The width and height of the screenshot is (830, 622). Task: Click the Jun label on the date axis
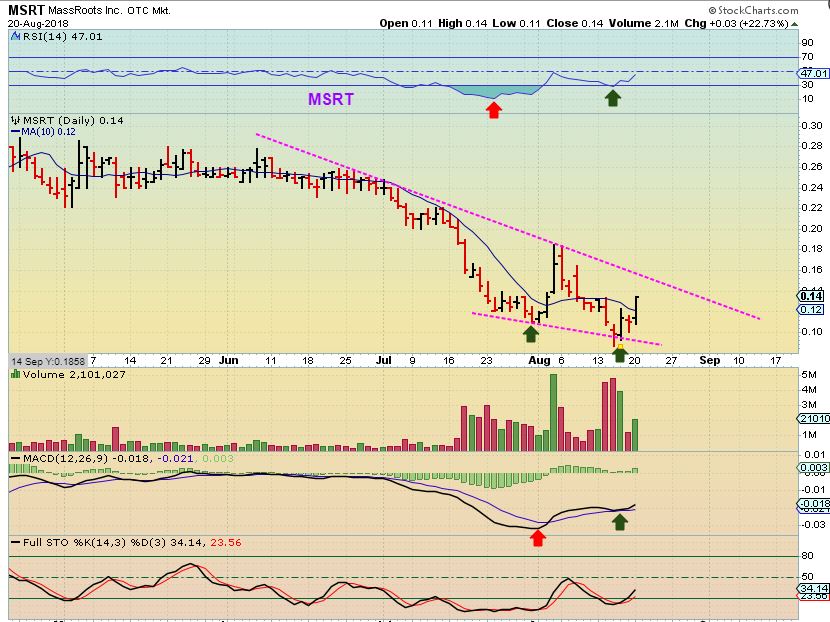pyautogui.click(x=228, y=360)
